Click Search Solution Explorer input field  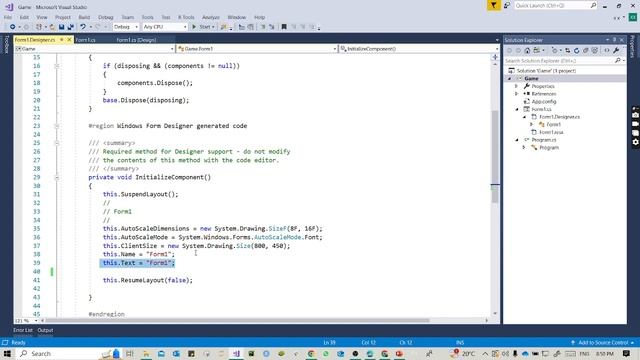click(x=565, y=61)
